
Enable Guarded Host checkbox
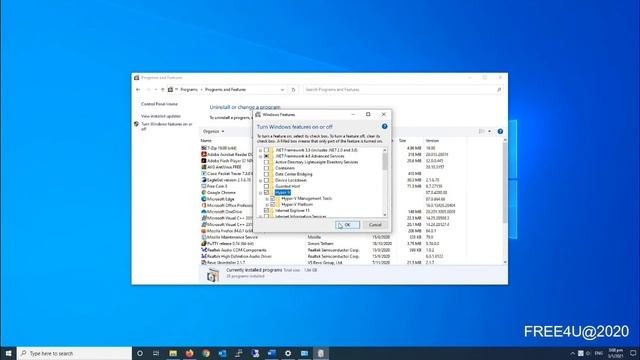[266, 186]
